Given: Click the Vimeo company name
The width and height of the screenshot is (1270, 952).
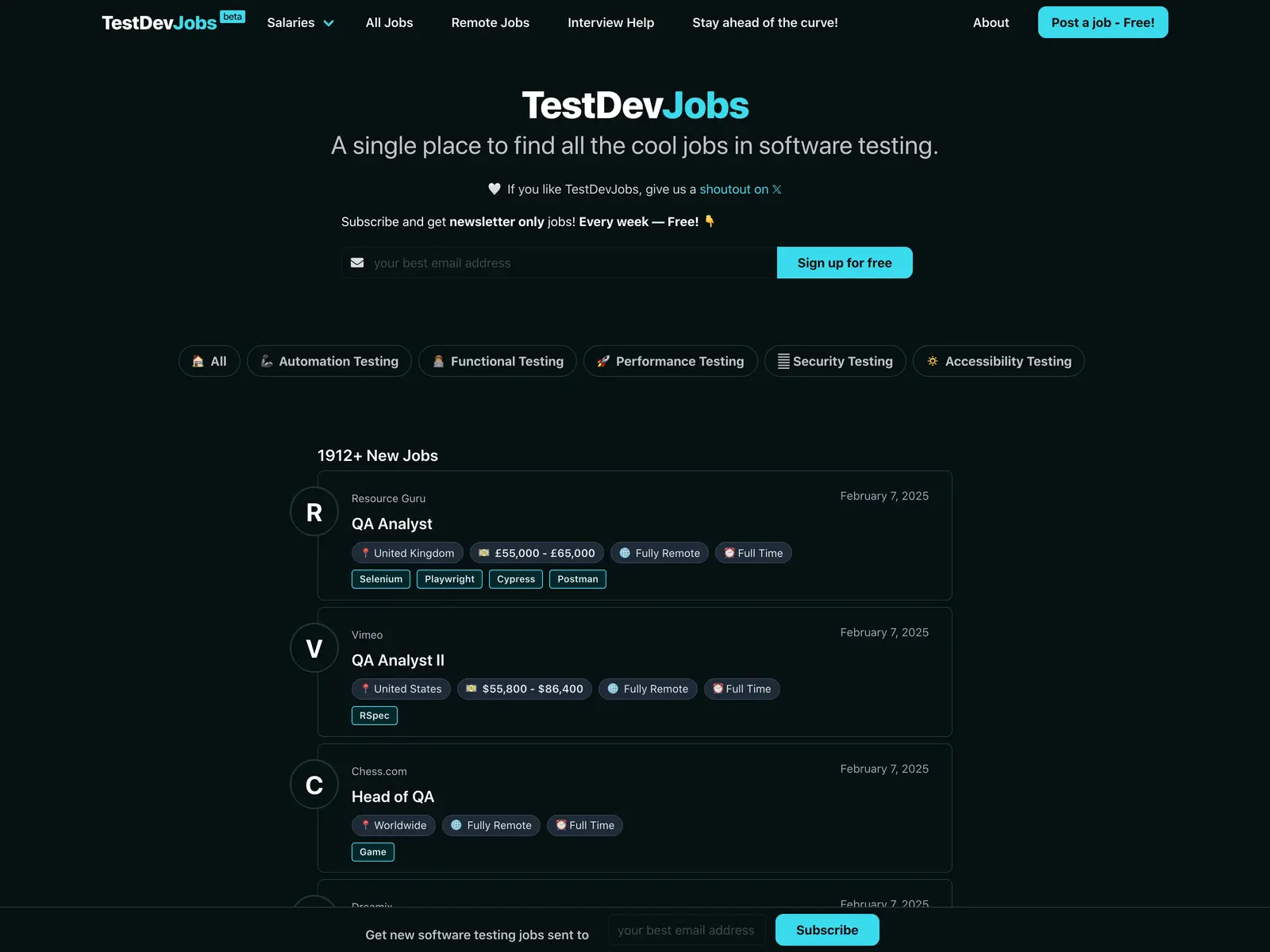Looking at the screenshot, I should pyautogui.click(x=367, y=635).
